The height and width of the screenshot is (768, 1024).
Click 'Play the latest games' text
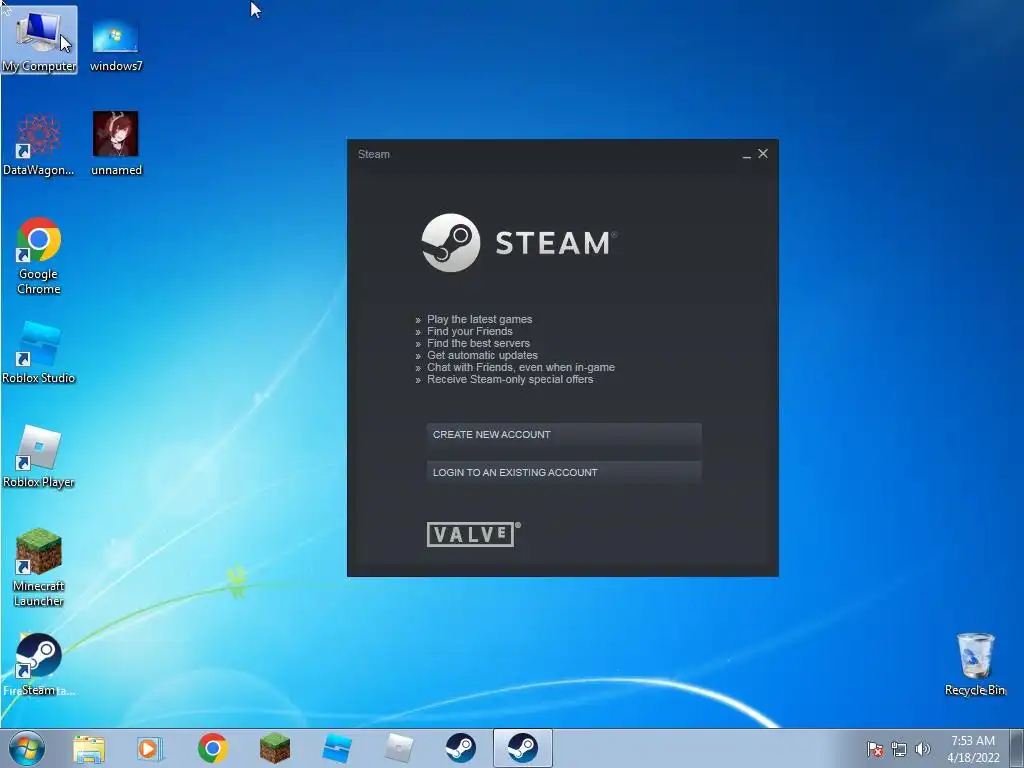(479, 319)
